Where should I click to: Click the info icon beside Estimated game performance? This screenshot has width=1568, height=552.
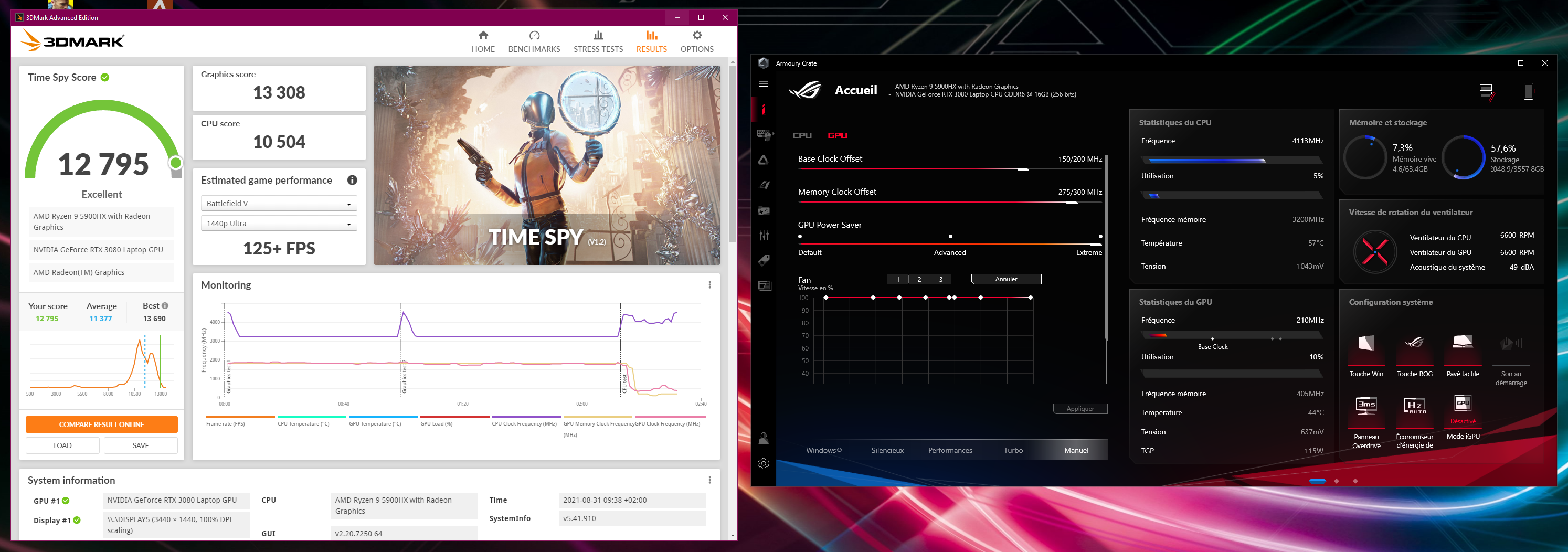(x=352, y=180)
